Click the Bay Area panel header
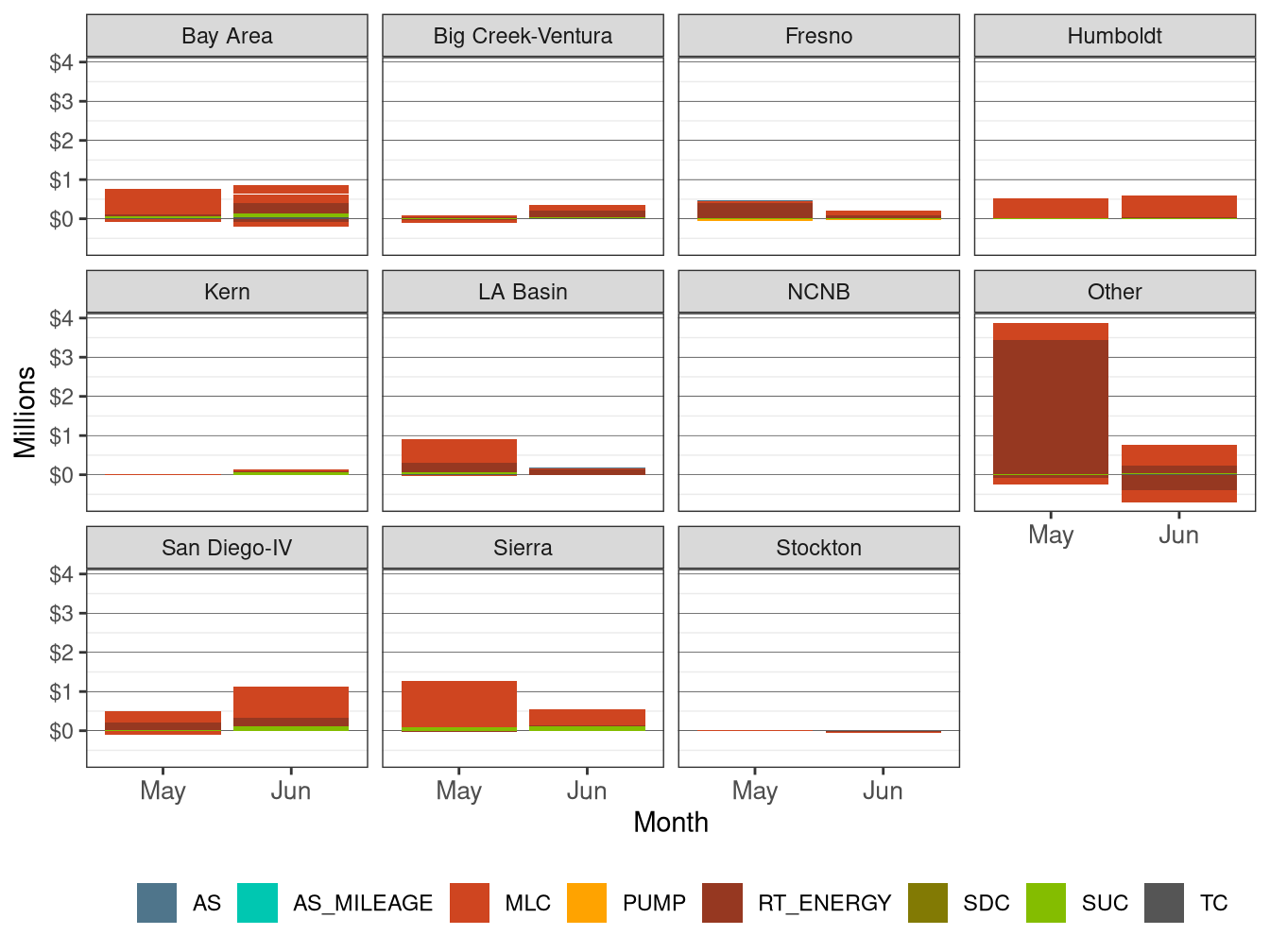The width and height of the screenshot is (1270, 952). 227,36
